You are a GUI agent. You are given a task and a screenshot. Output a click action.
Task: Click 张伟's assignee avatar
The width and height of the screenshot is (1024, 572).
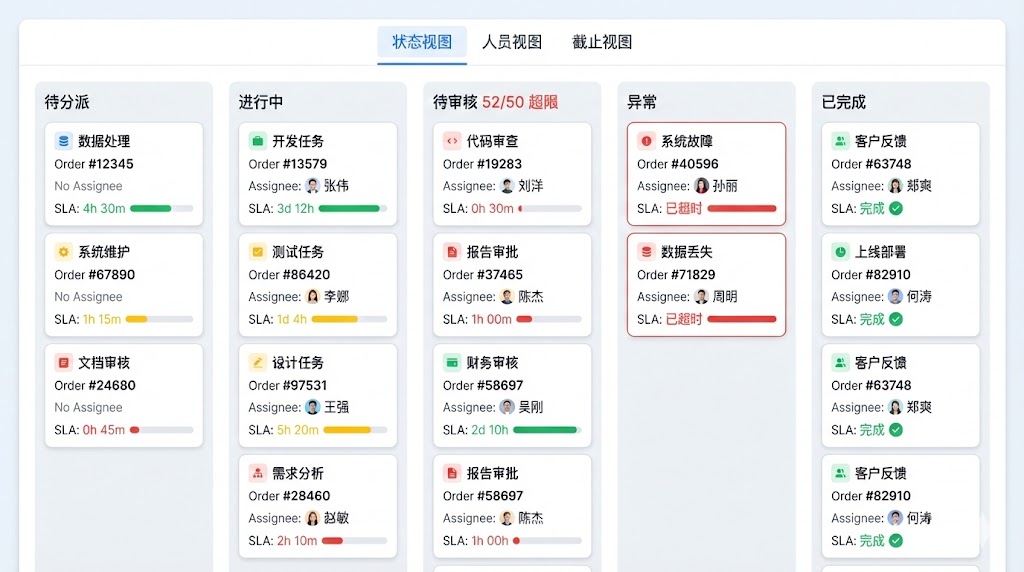click(x=313, y=186)
